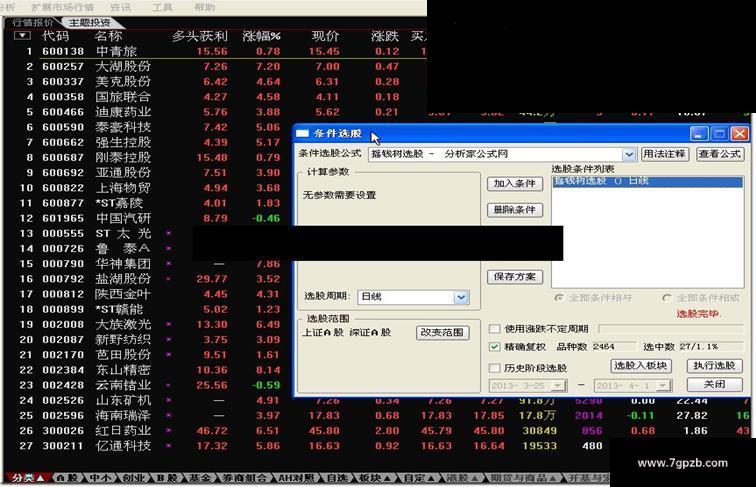Open the end date 2013-4-1 dropdown
Image resolution: width=756 pixels, height=487 pixels.
point(663,386)
